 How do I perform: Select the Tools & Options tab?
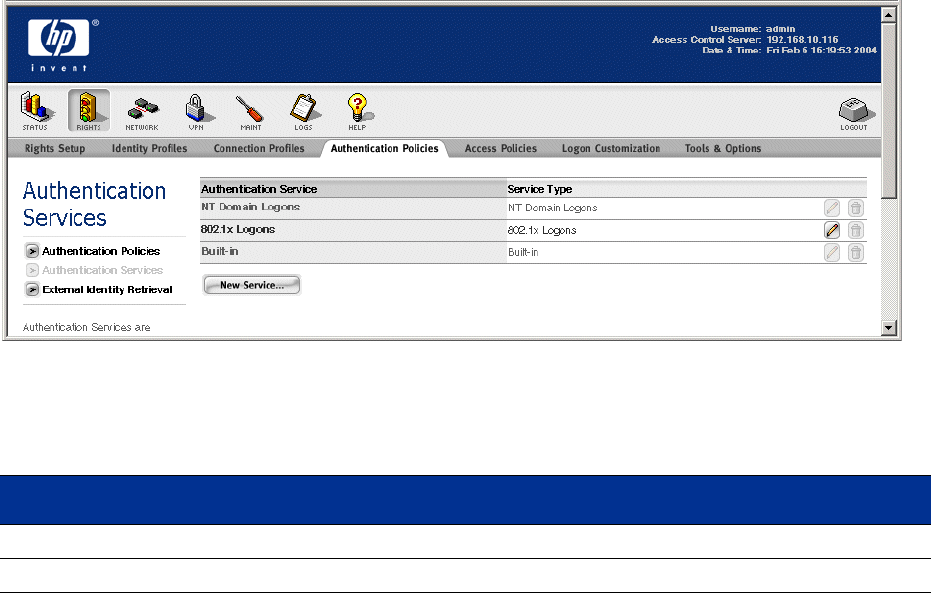[x=722, y=149]
